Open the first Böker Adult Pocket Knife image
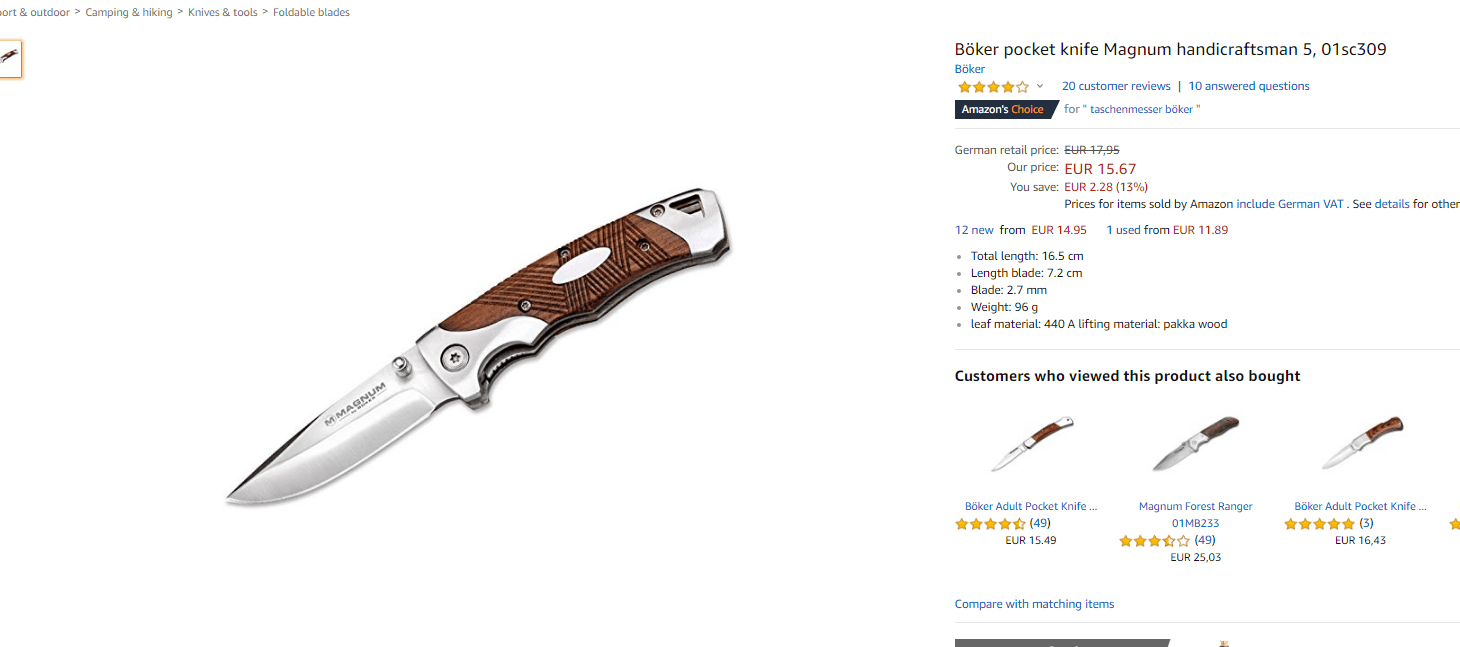The image size is (1460, 647). tap(1031, 444)
